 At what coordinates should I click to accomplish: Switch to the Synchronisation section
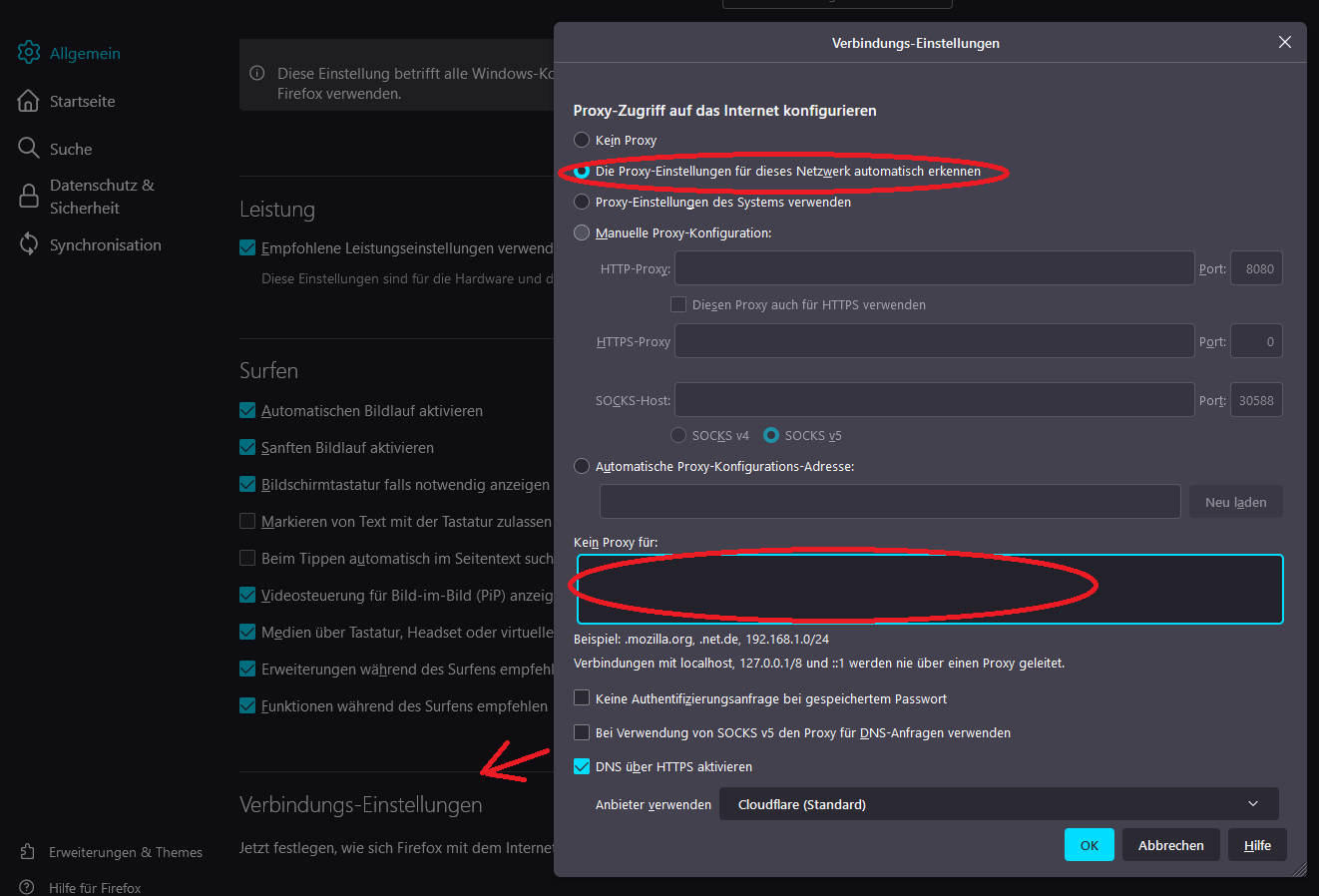(105, 244)
